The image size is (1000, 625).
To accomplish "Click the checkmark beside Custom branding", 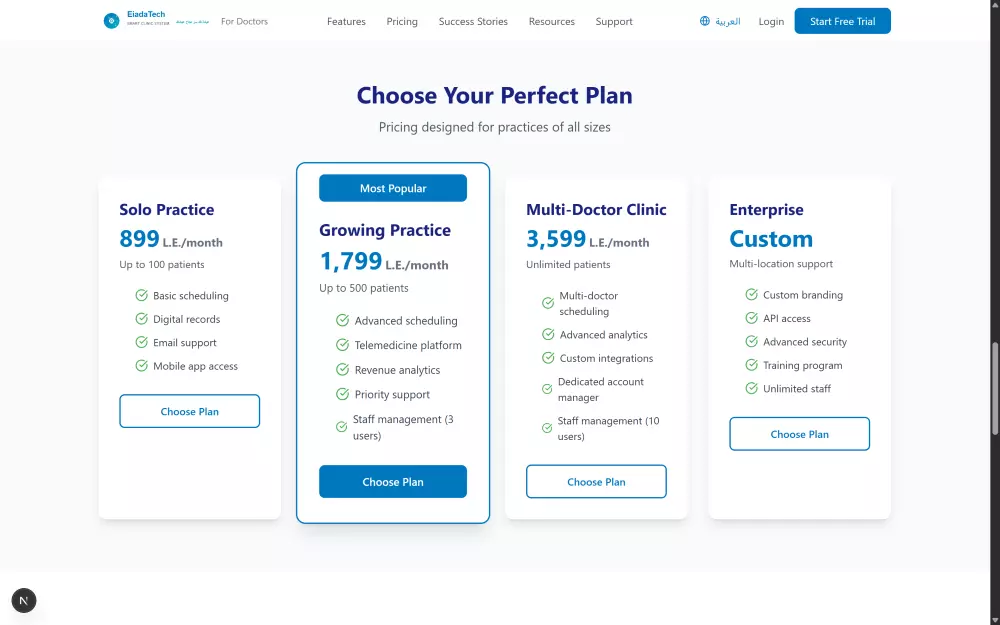I will 750,295.
